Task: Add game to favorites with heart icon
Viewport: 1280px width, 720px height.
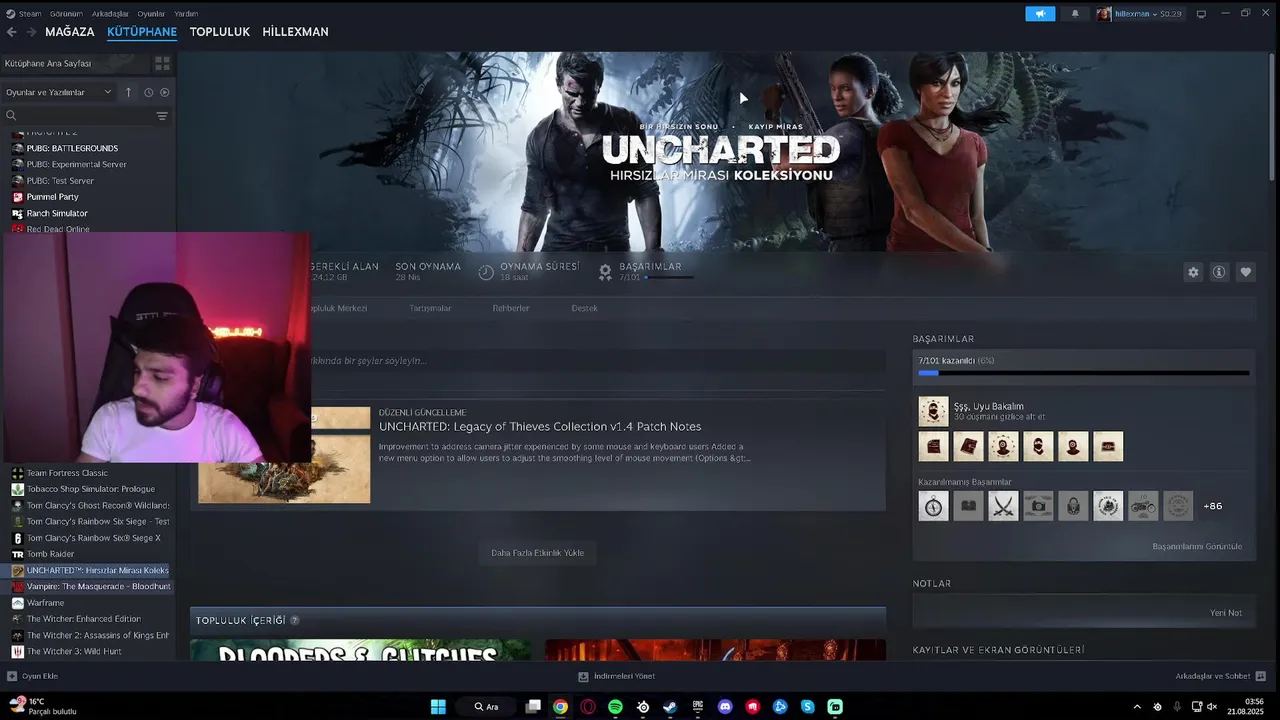Action: [x=1245, y=272]
